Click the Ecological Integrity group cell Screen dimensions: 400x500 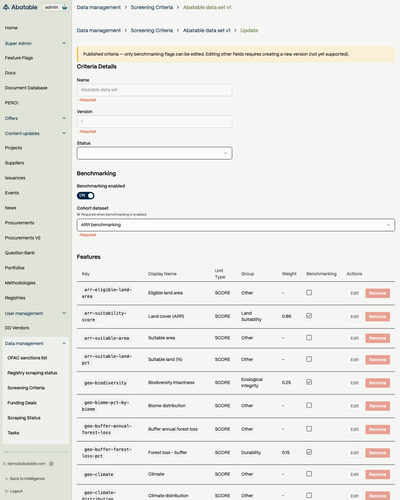tap(252, 383)
